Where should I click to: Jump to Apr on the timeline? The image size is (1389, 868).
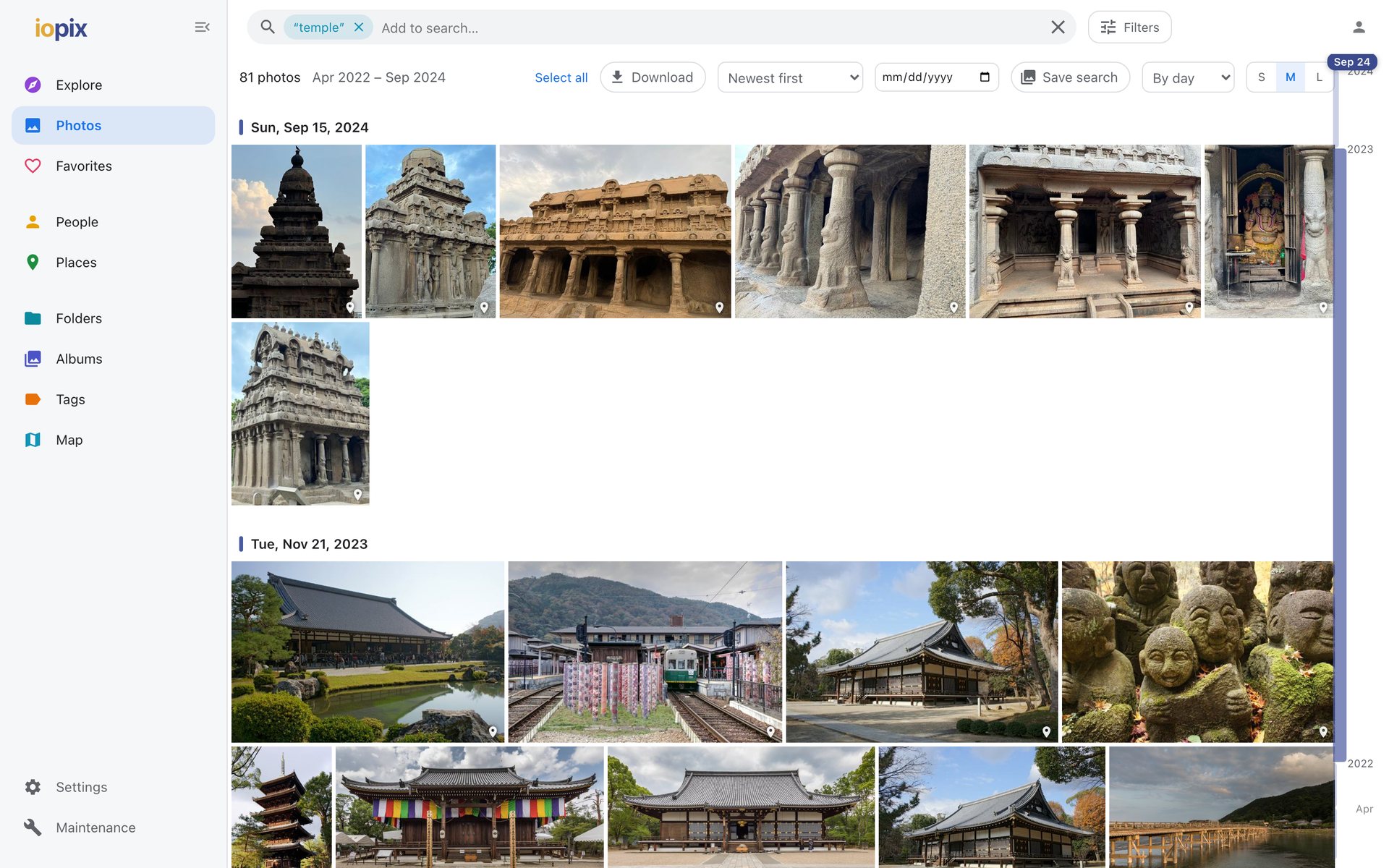tap(1364, 809)
